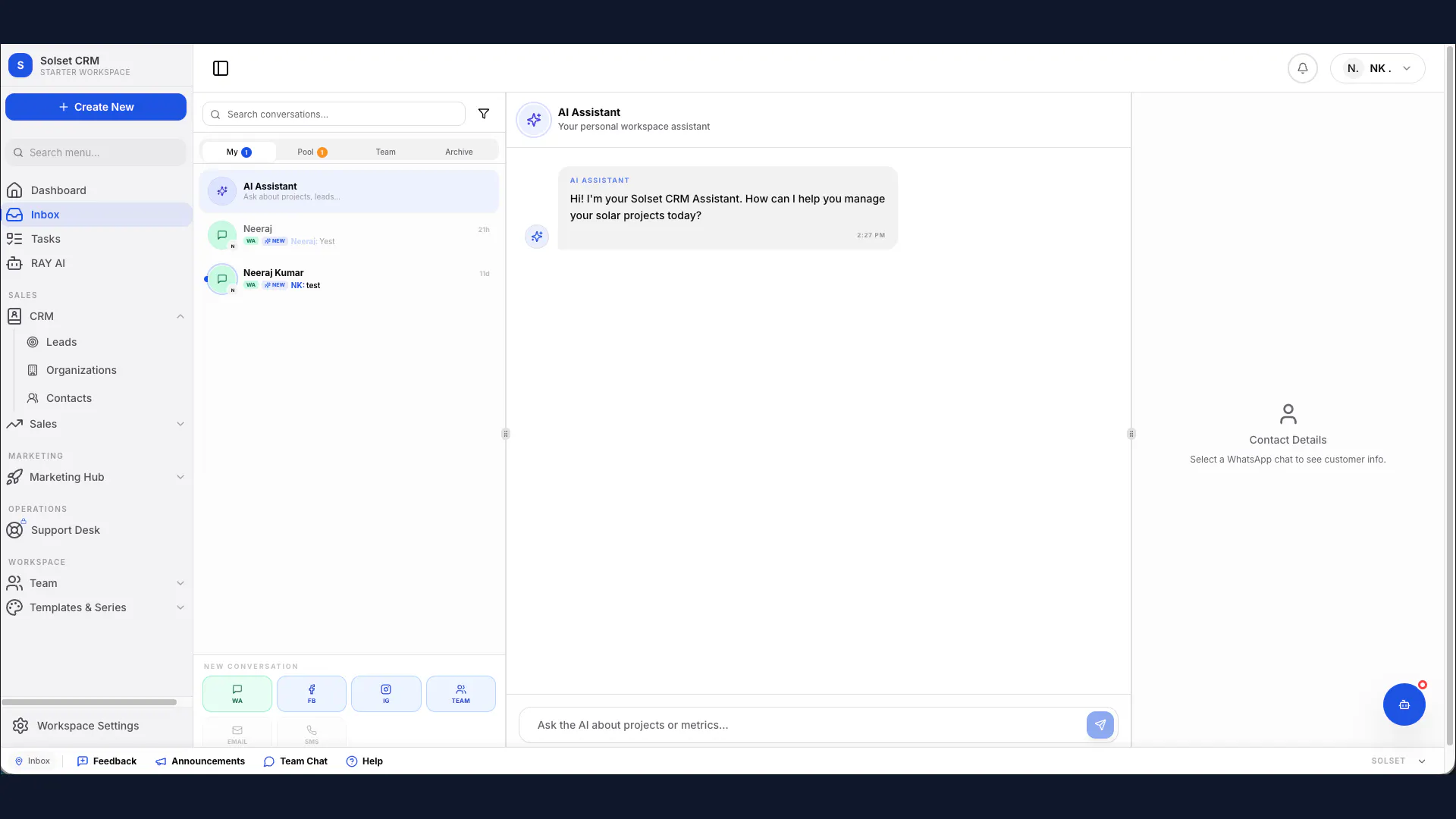This screenshot has width=1456, height=819.
Task: Open the floating blue bot chat button
Action: click(x=1404, y=704)
